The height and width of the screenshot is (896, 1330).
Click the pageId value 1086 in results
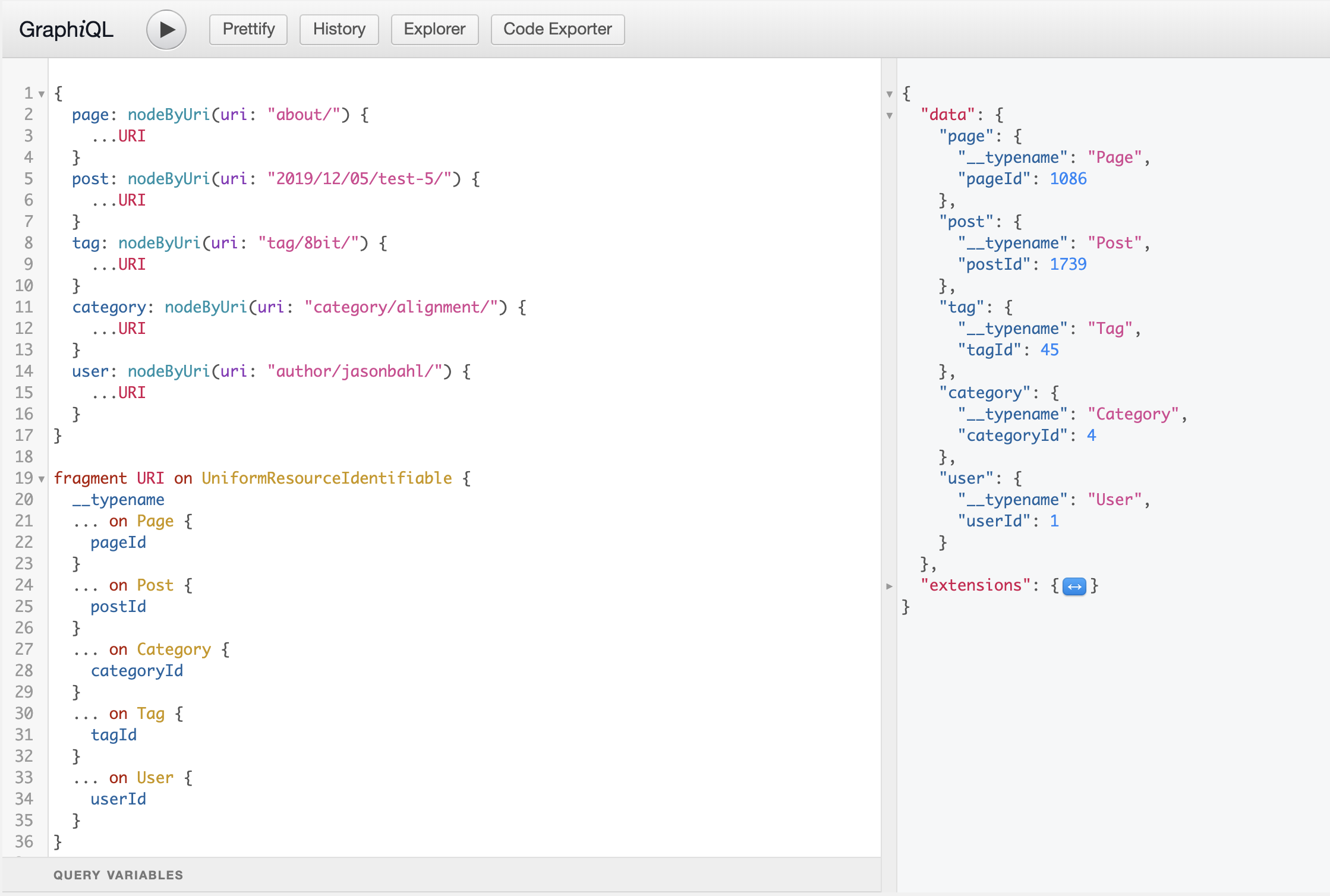pos(1068,179)
